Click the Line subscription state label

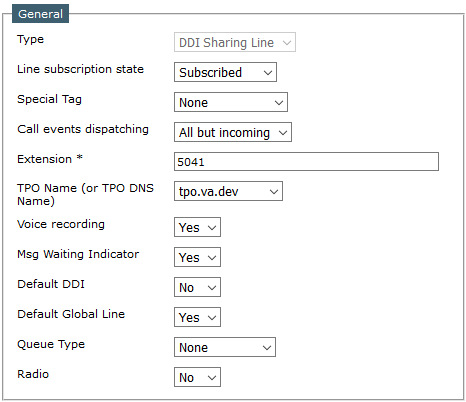point(80,69)
